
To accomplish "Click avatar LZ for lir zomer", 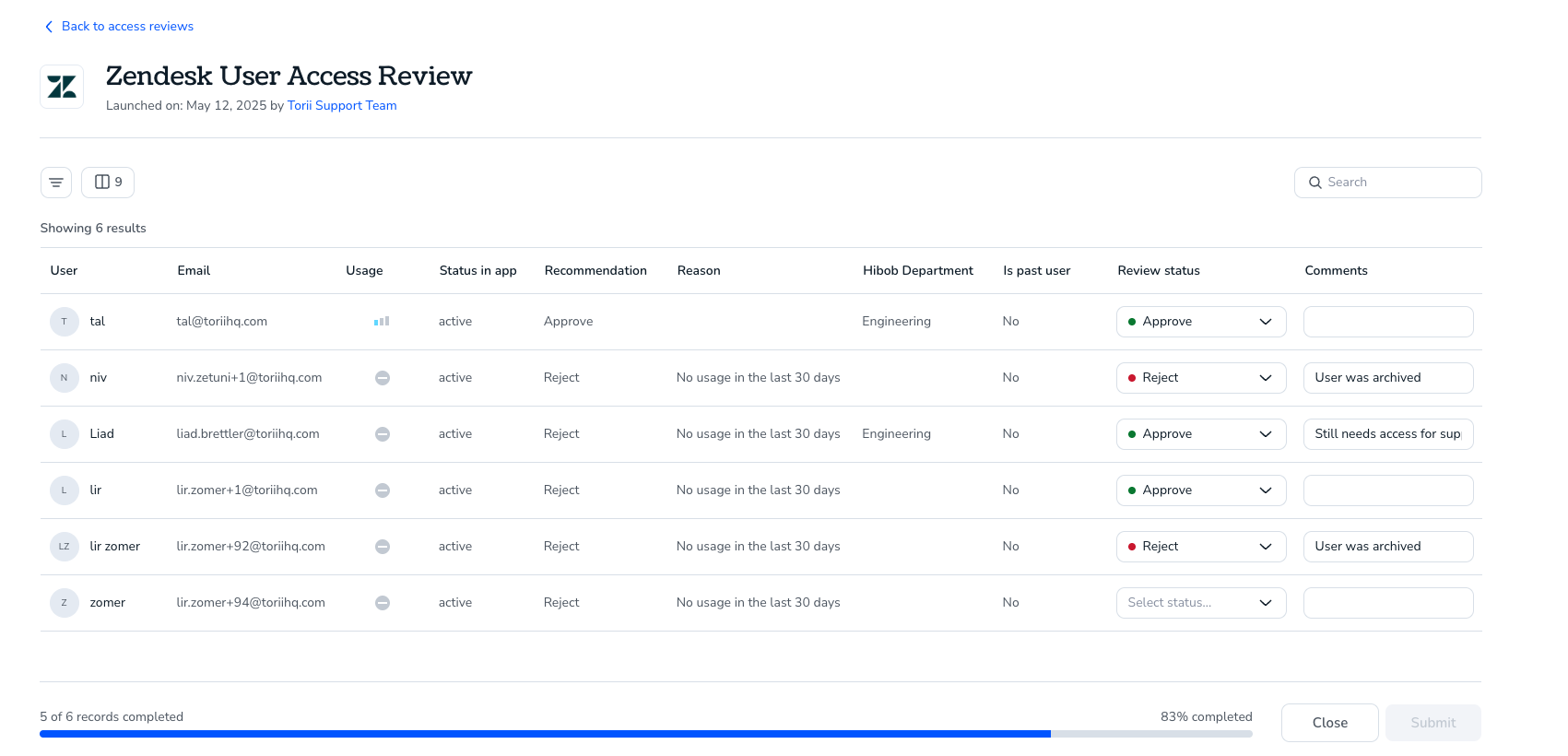I will coord(64,547).
